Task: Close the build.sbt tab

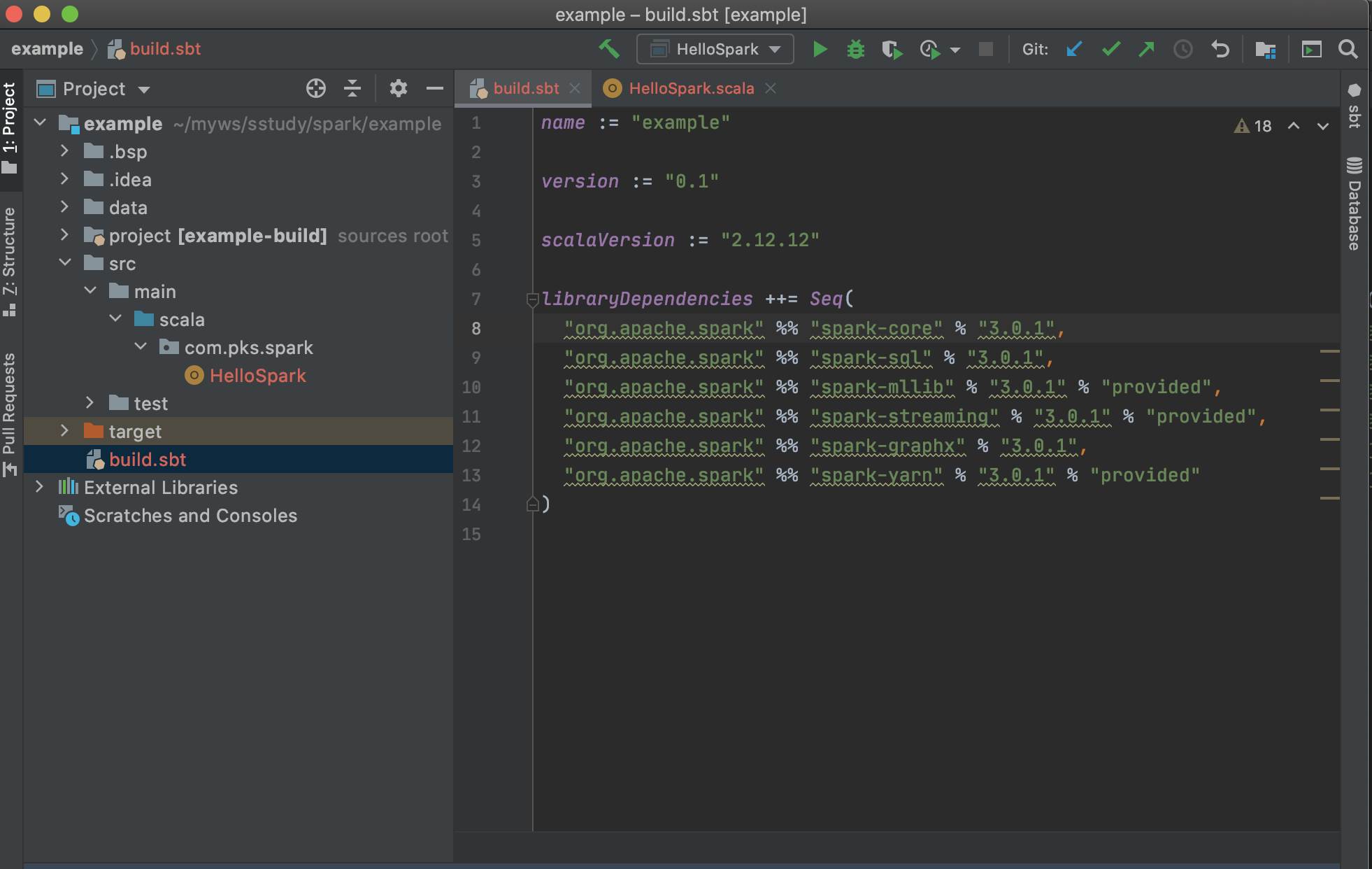Action: pyautogui.click(x=575, y=88)
